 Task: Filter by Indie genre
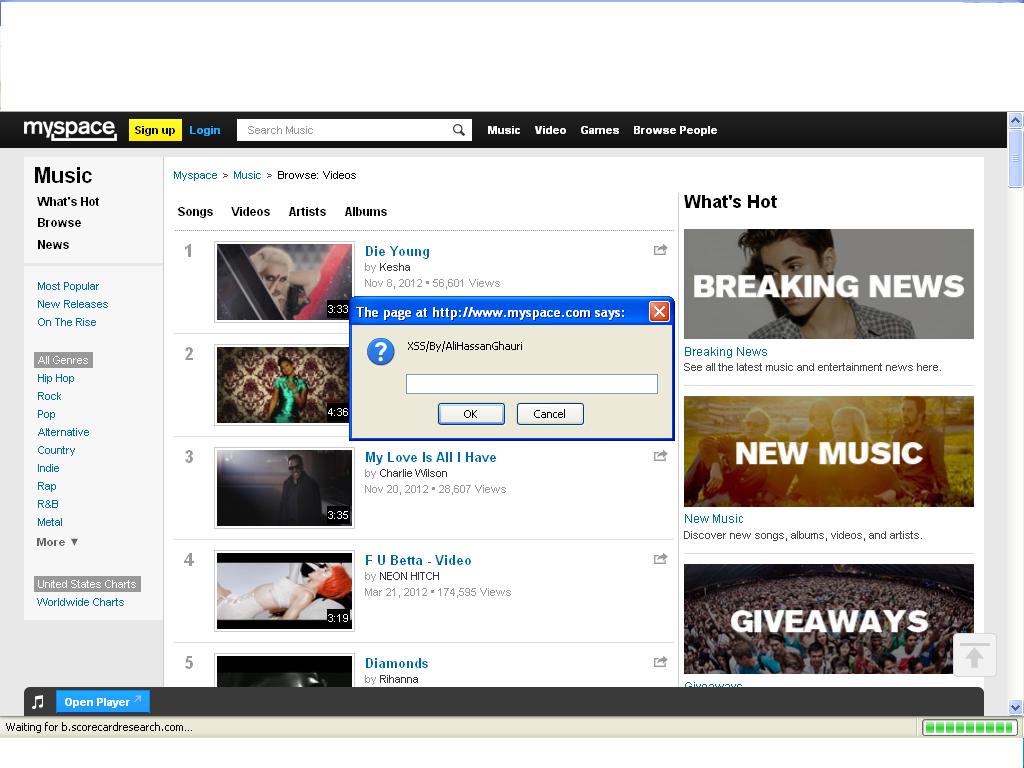pyautogui.click(x=48, y=468)
